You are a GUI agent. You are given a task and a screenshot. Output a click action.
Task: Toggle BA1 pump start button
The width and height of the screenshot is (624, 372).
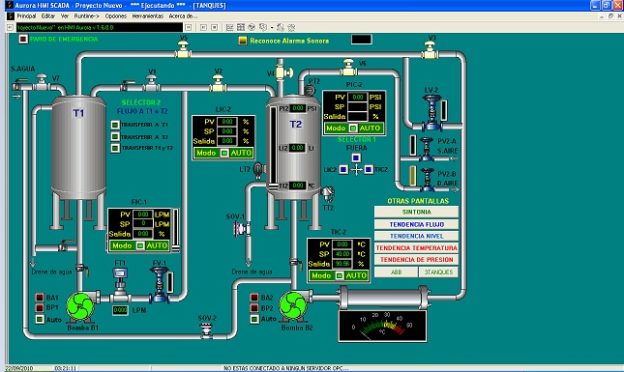39,298
